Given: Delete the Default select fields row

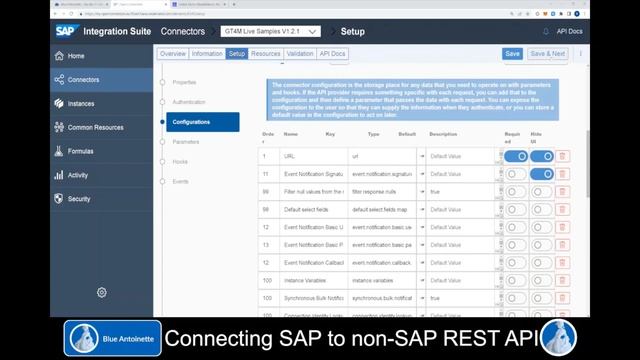Looking at the screenshot, I should click(x=562, y=209).
